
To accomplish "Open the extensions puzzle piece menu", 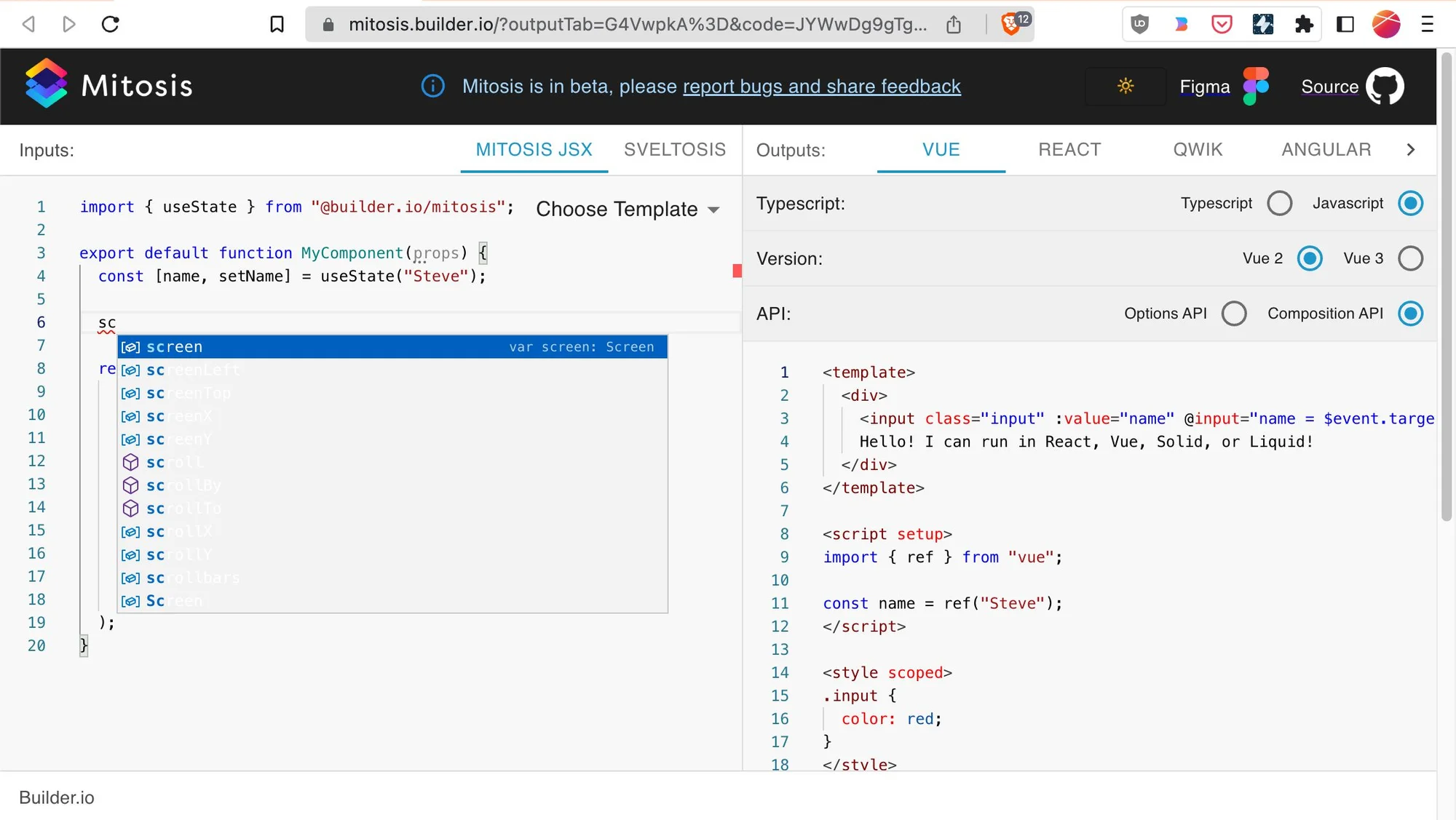I will (1304, 25).
